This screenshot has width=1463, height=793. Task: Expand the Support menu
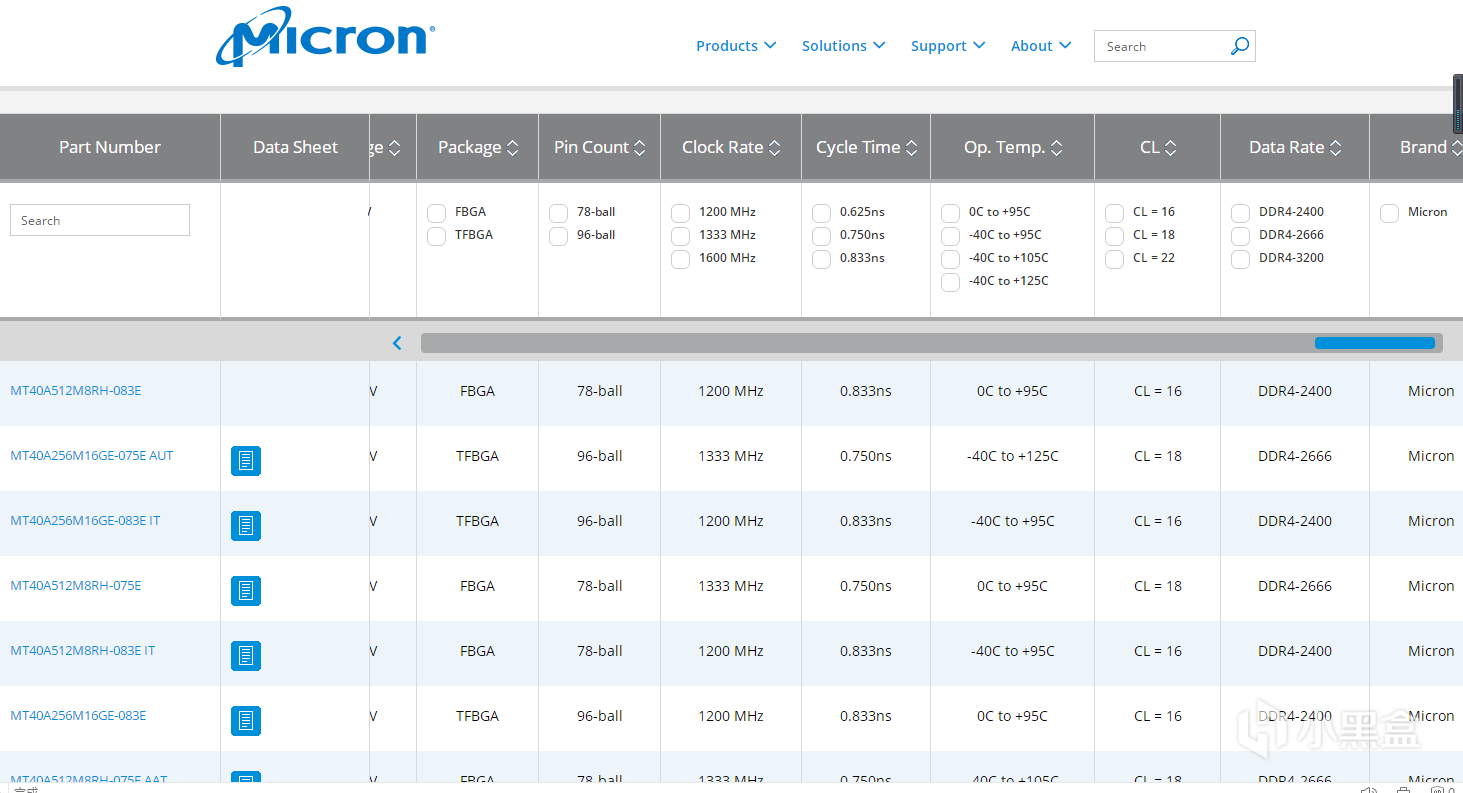948,46
